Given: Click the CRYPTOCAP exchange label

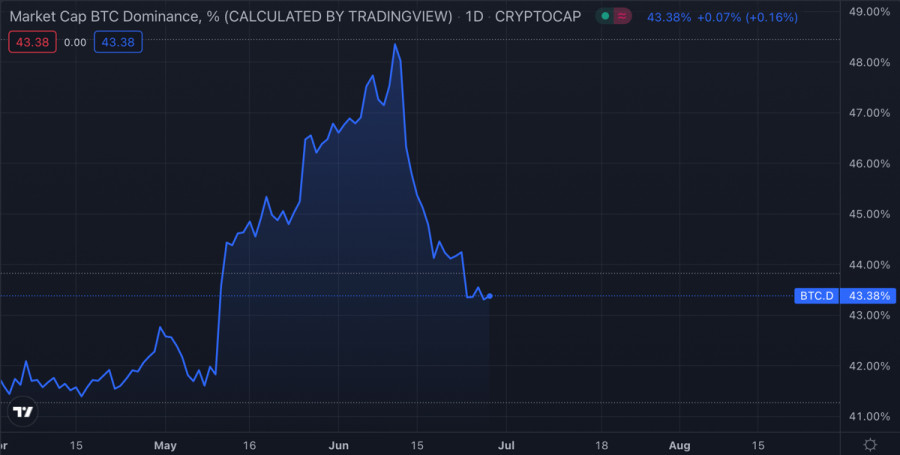Looking at the screenshot, I should click(538, 17).
